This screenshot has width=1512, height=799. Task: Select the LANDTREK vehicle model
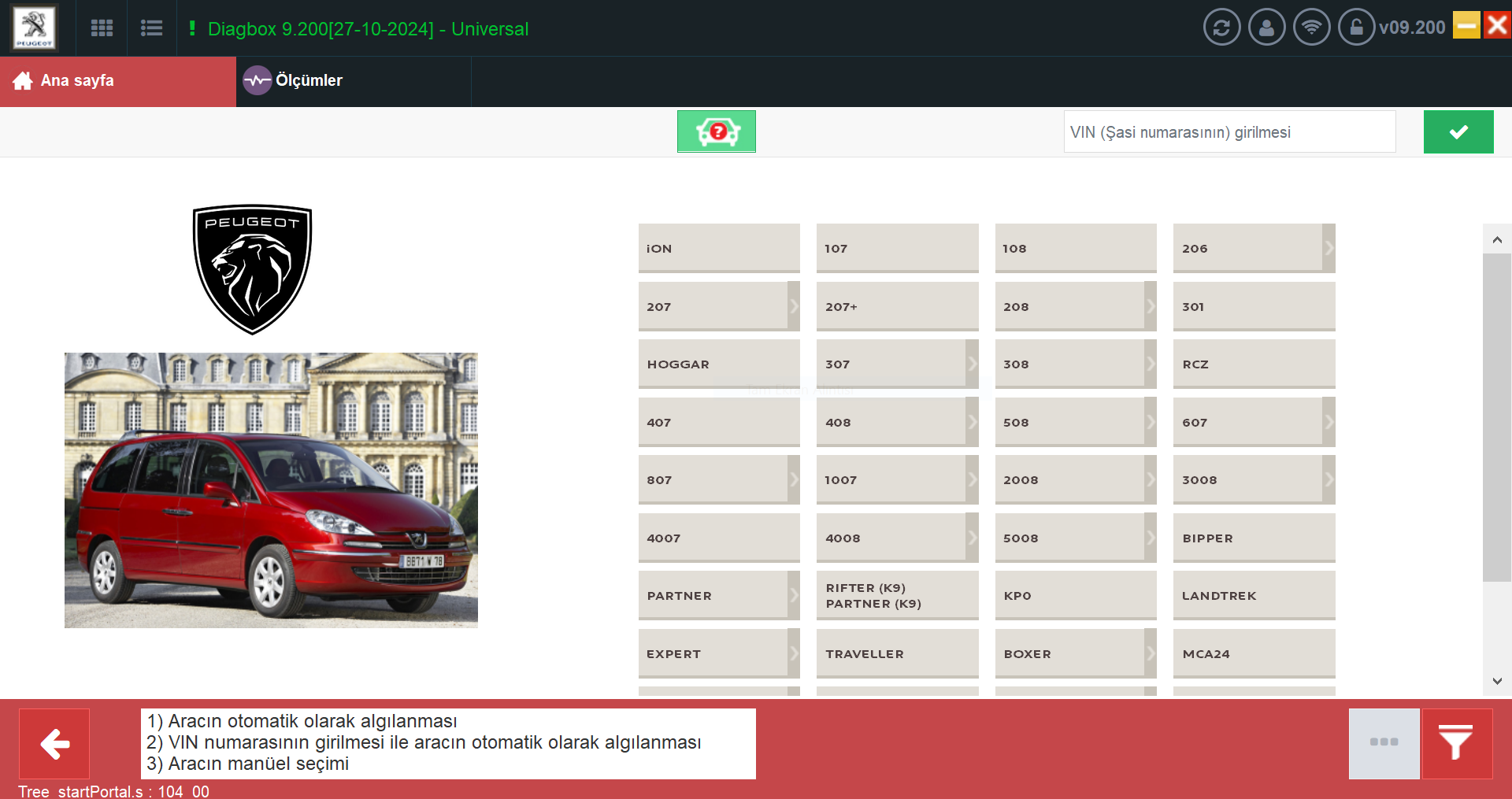pos(1254,595)
